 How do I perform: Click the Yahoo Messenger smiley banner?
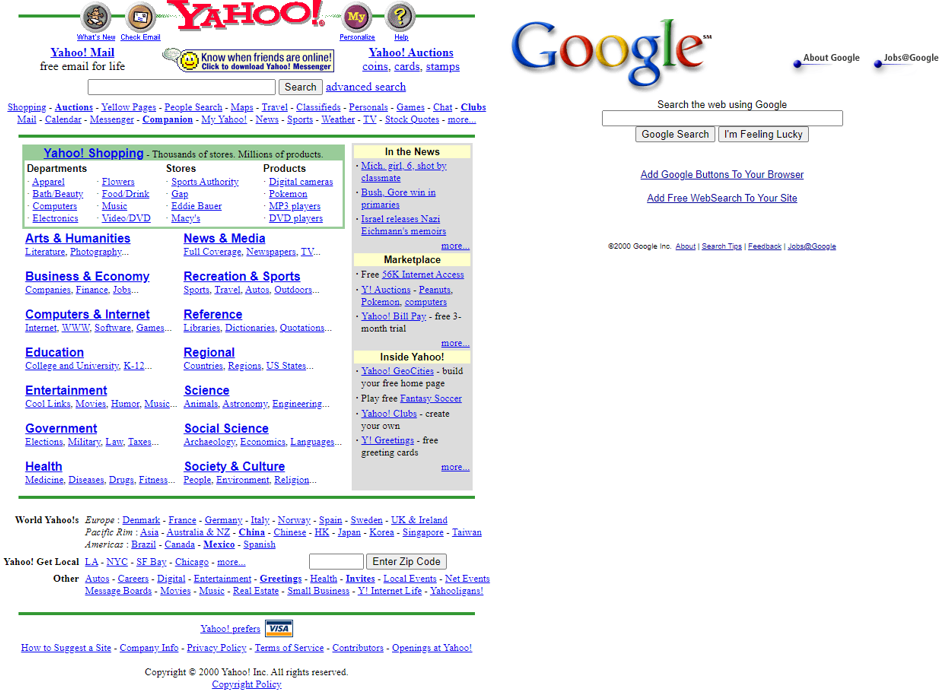248,61
